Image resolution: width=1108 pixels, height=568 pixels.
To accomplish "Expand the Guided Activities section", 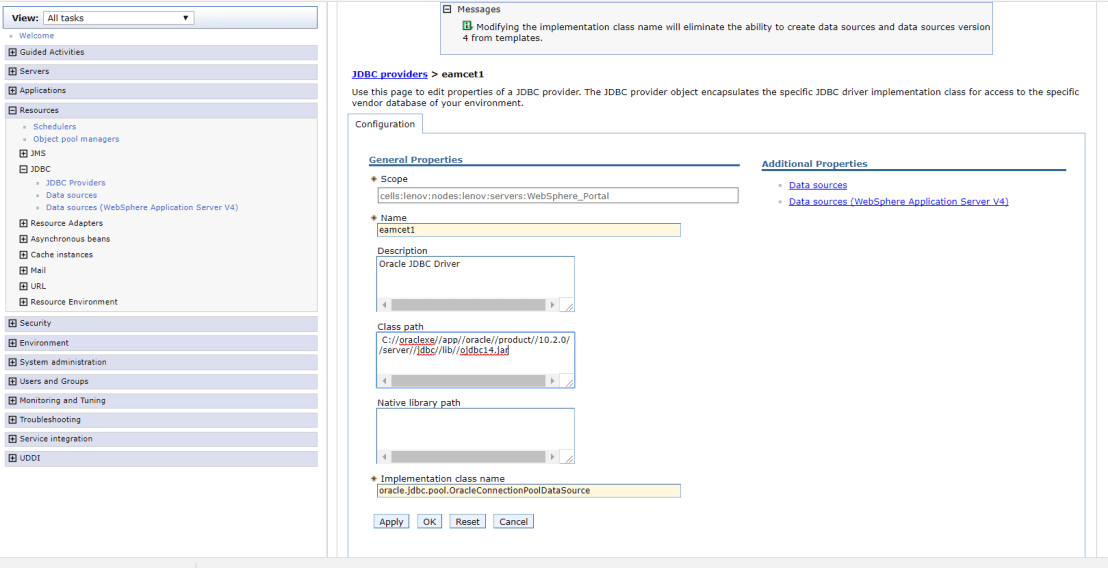I will tap(12, 52).
